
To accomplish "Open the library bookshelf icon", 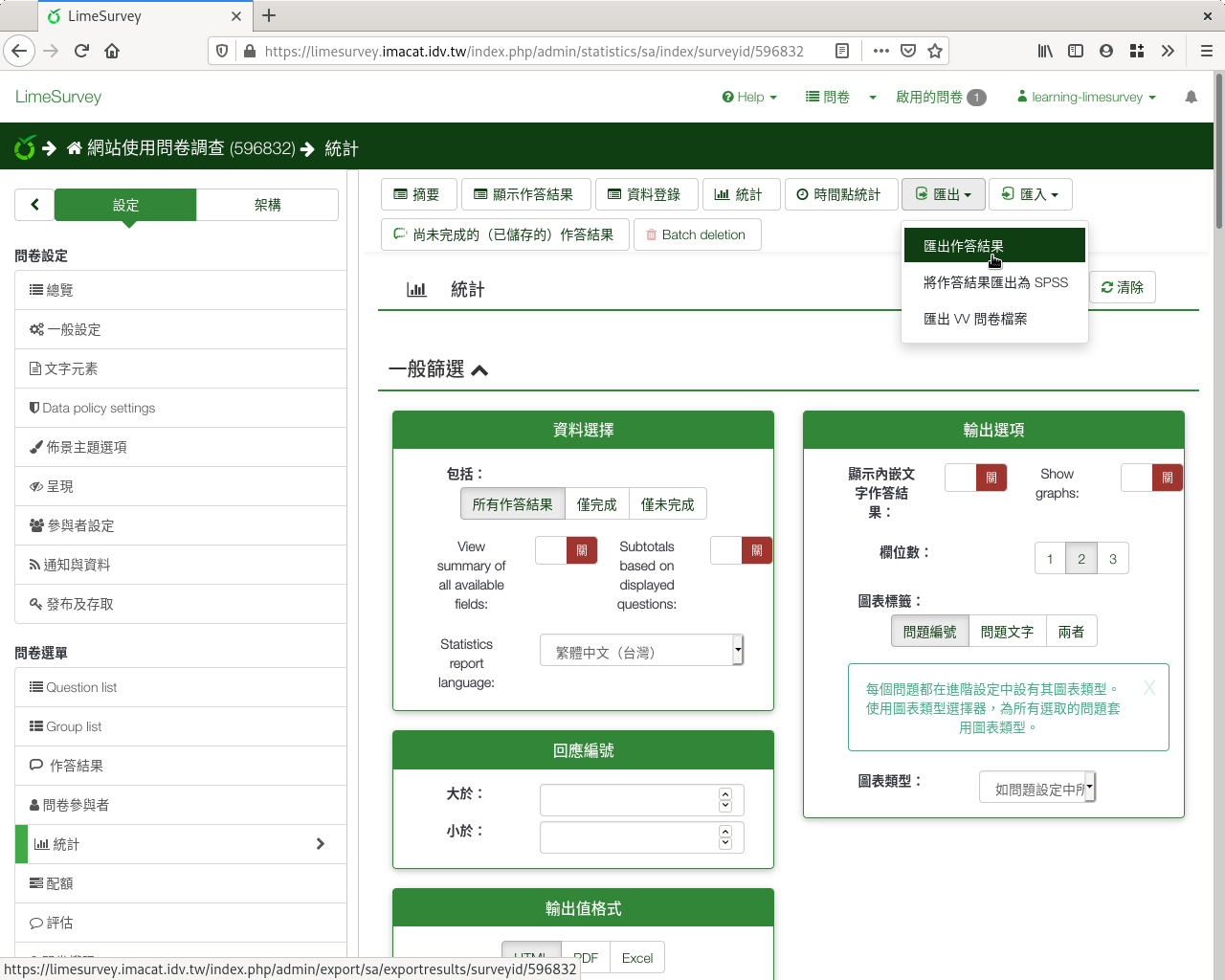I will (1045, 51).
